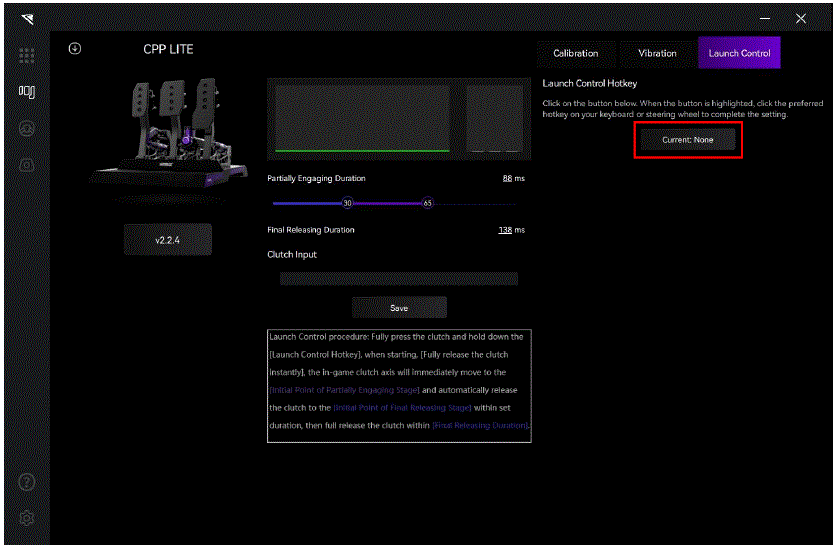
Task: Click the slider handle labeled 30
Action: [347, 203]
